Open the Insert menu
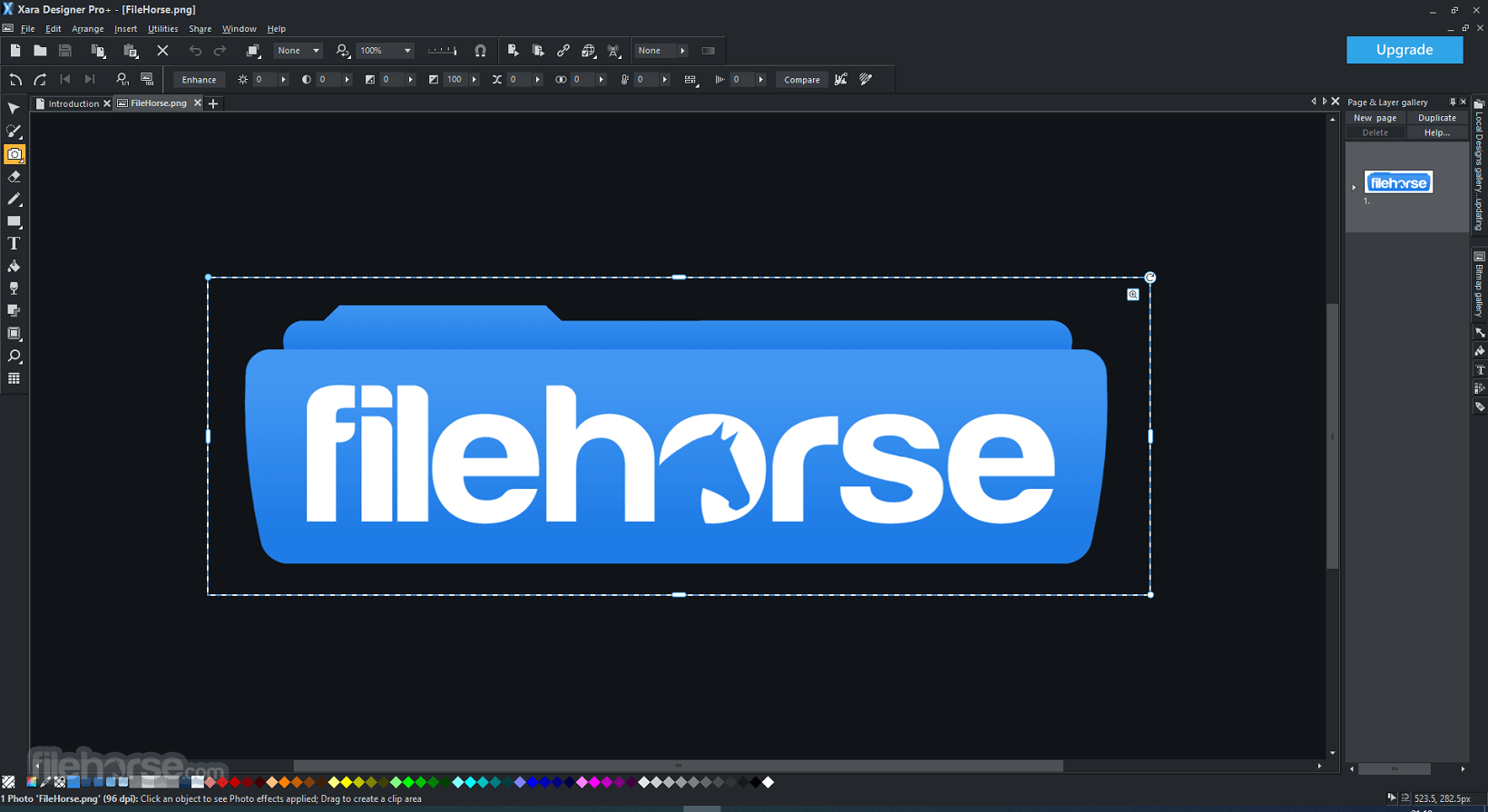Image resolution: width=1488 pixels, height=812 pixels. click(x=125, y=29)
